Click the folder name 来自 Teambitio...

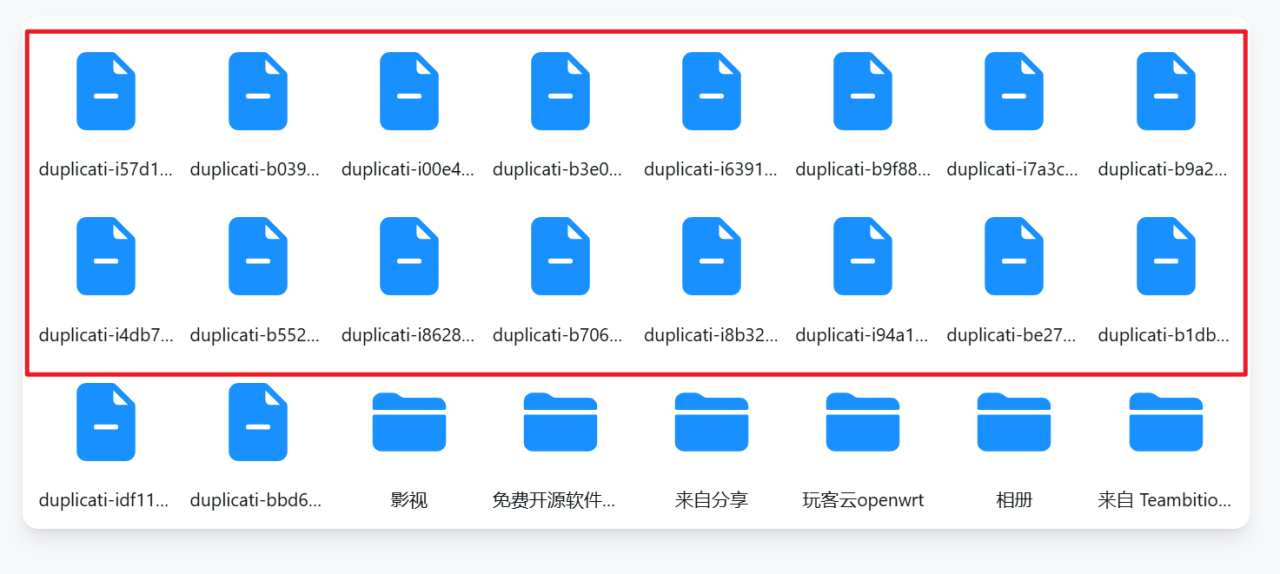coord(1166,500)
